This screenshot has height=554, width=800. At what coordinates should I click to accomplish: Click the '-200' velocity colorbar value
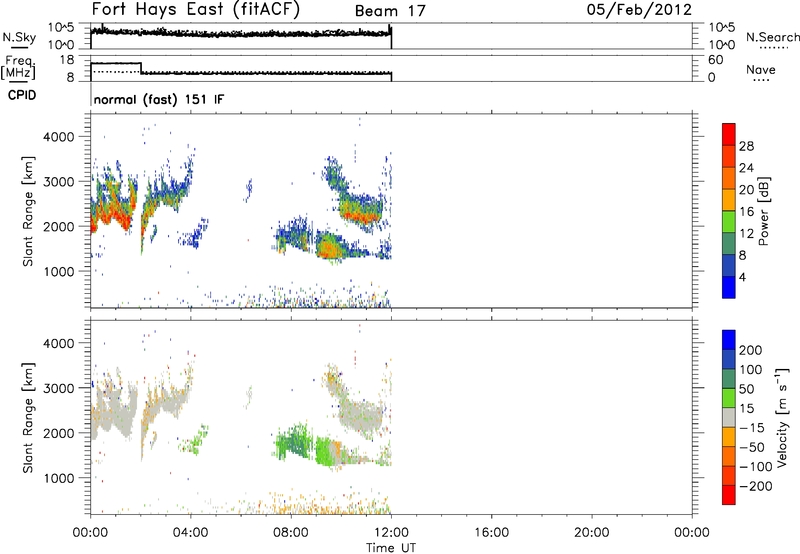tap(756, 486)
